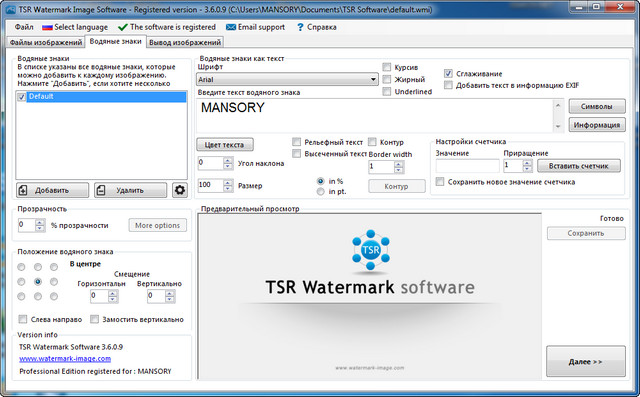The height and width of the screenshot is (397, 640).
Task: Click 'TSR Watermark Software 3.6.0.9' version text
Action: coord(71,347)
